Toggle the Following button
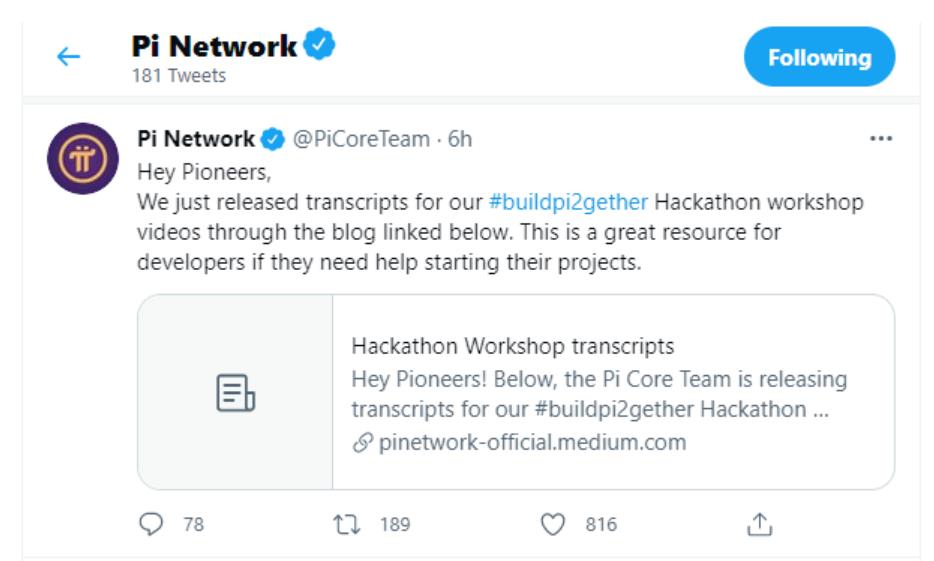The image size is (934, 561). click(819, 57)
